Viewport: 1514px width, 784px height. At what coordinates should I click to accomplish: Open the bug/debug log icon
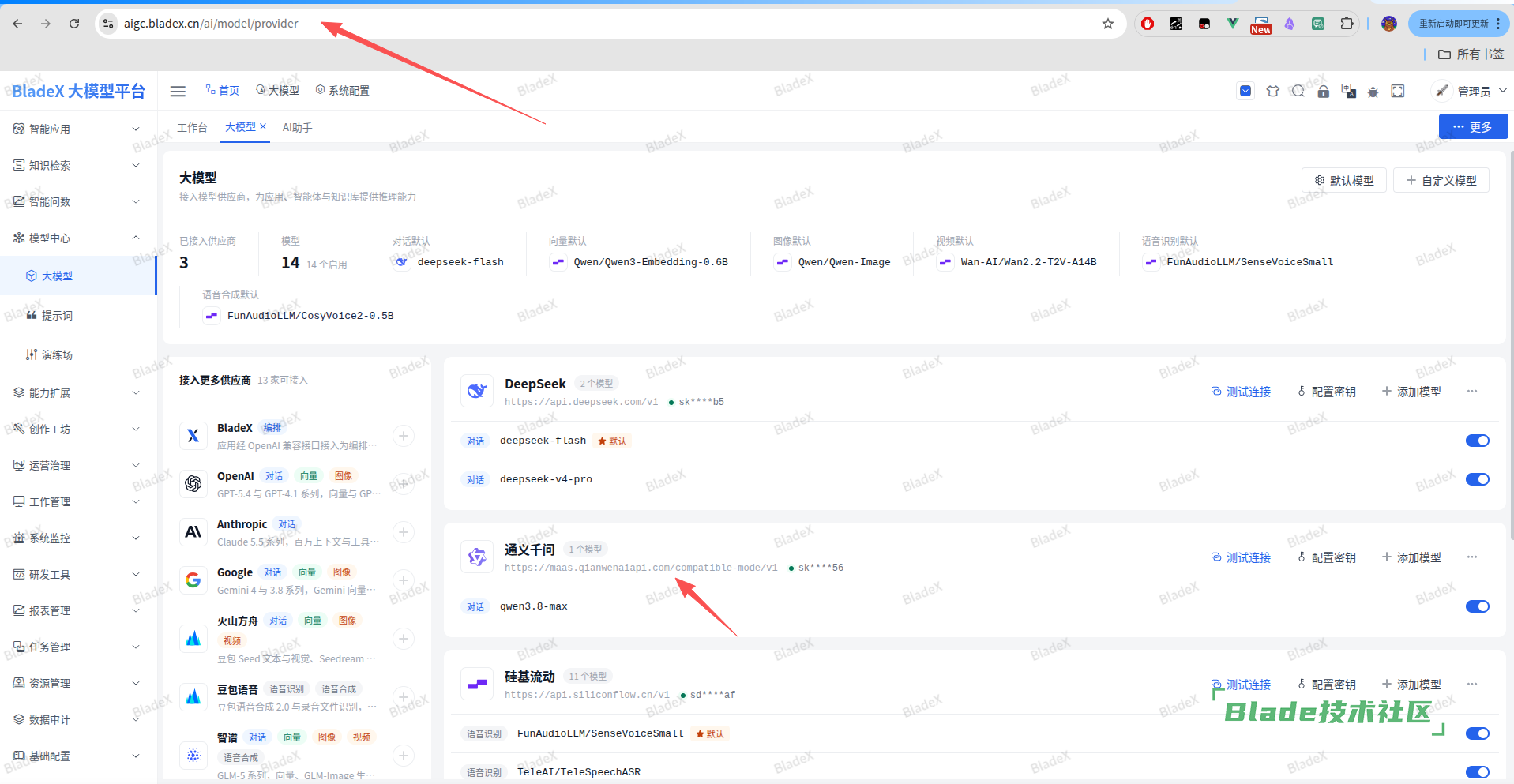(x=1373, y=92)
